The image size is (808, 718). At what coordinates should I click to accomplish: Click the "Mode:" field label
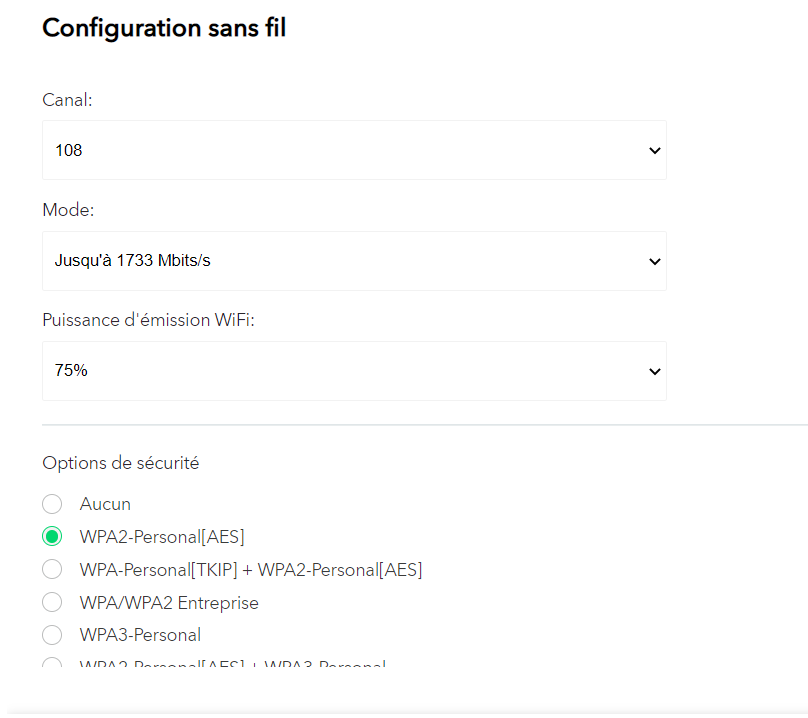tap(68, 210)
